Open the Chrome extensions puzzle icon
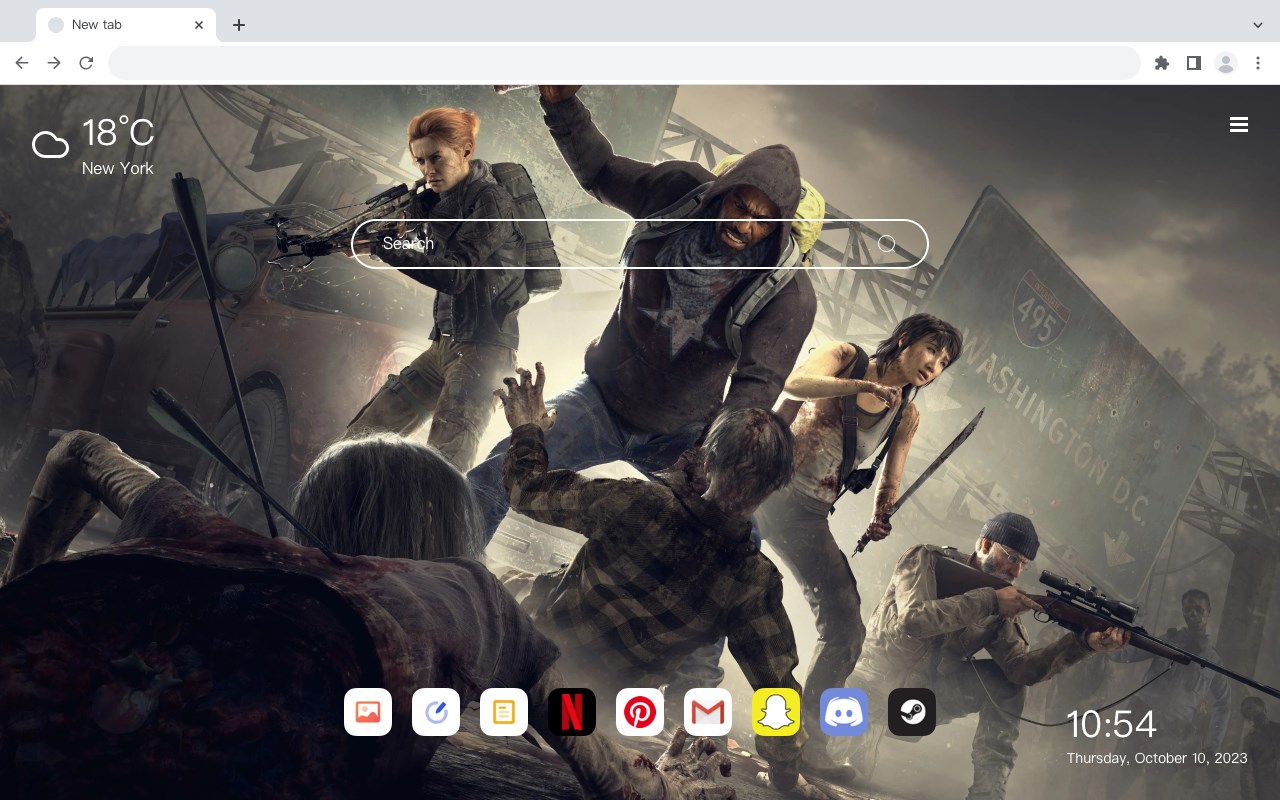 1161,63
